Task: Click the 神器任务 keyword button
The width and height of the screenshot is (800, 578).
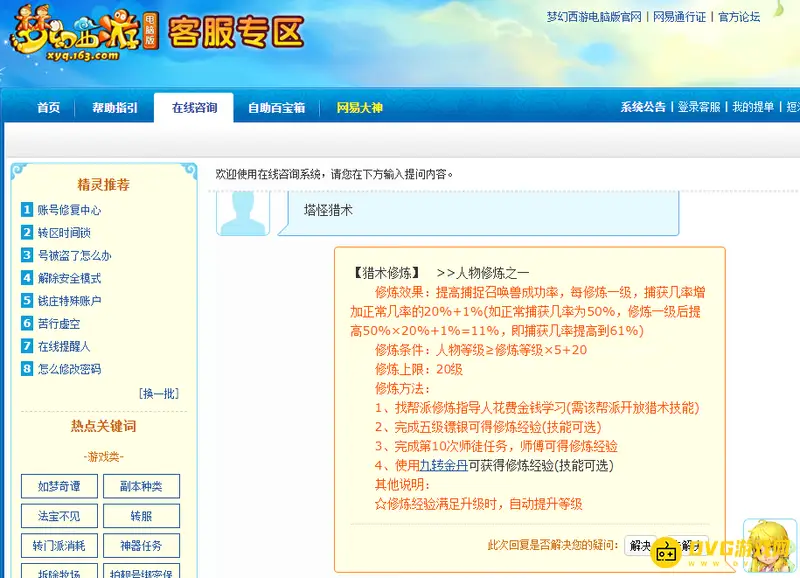Action: 141,545
